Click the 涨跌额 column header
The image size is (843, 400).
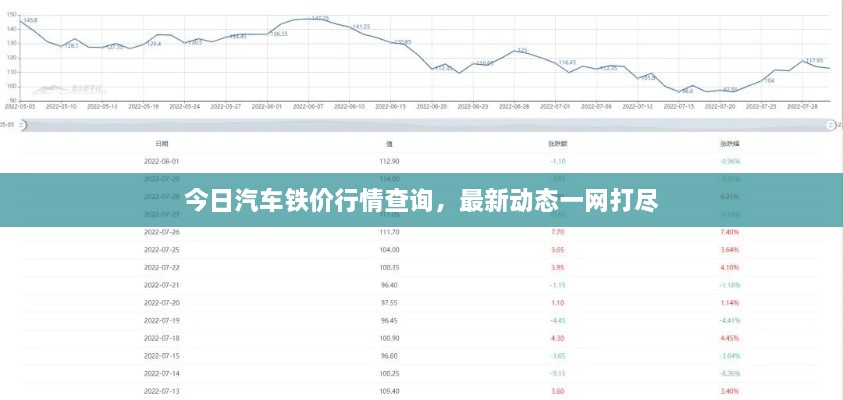click(x=558, y=144)
